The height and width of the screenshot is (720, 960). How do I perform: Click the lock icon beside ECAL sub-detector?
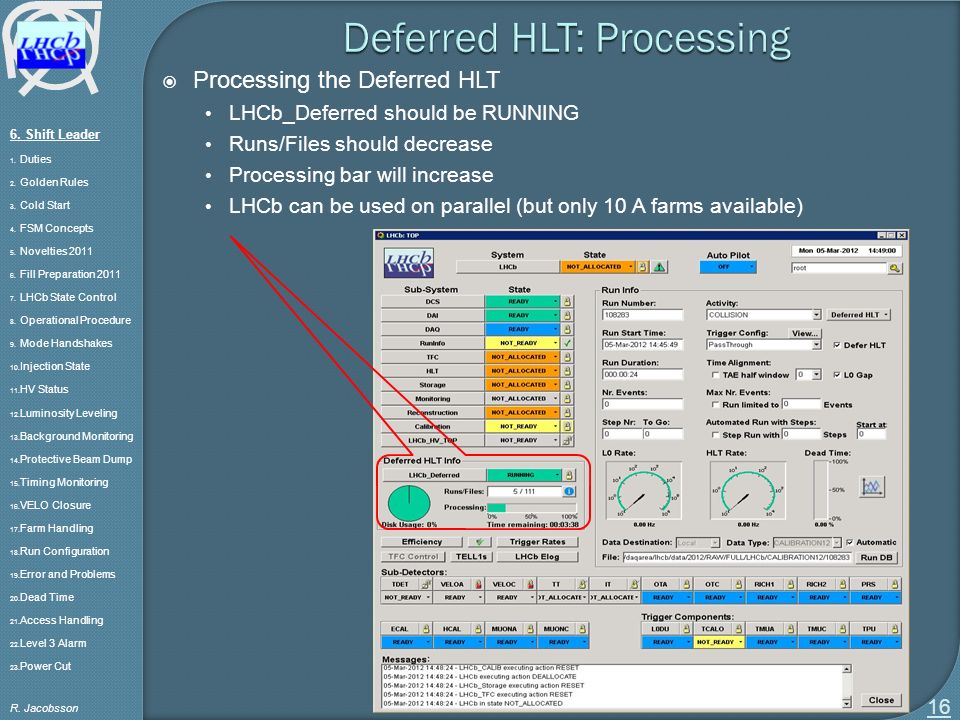[x=427, y=629]
